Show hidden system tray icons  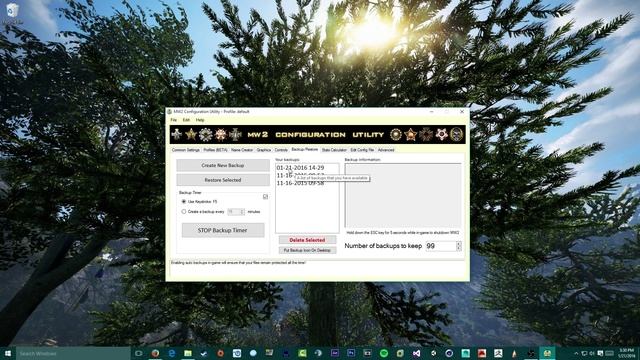(x=576, y=353)
